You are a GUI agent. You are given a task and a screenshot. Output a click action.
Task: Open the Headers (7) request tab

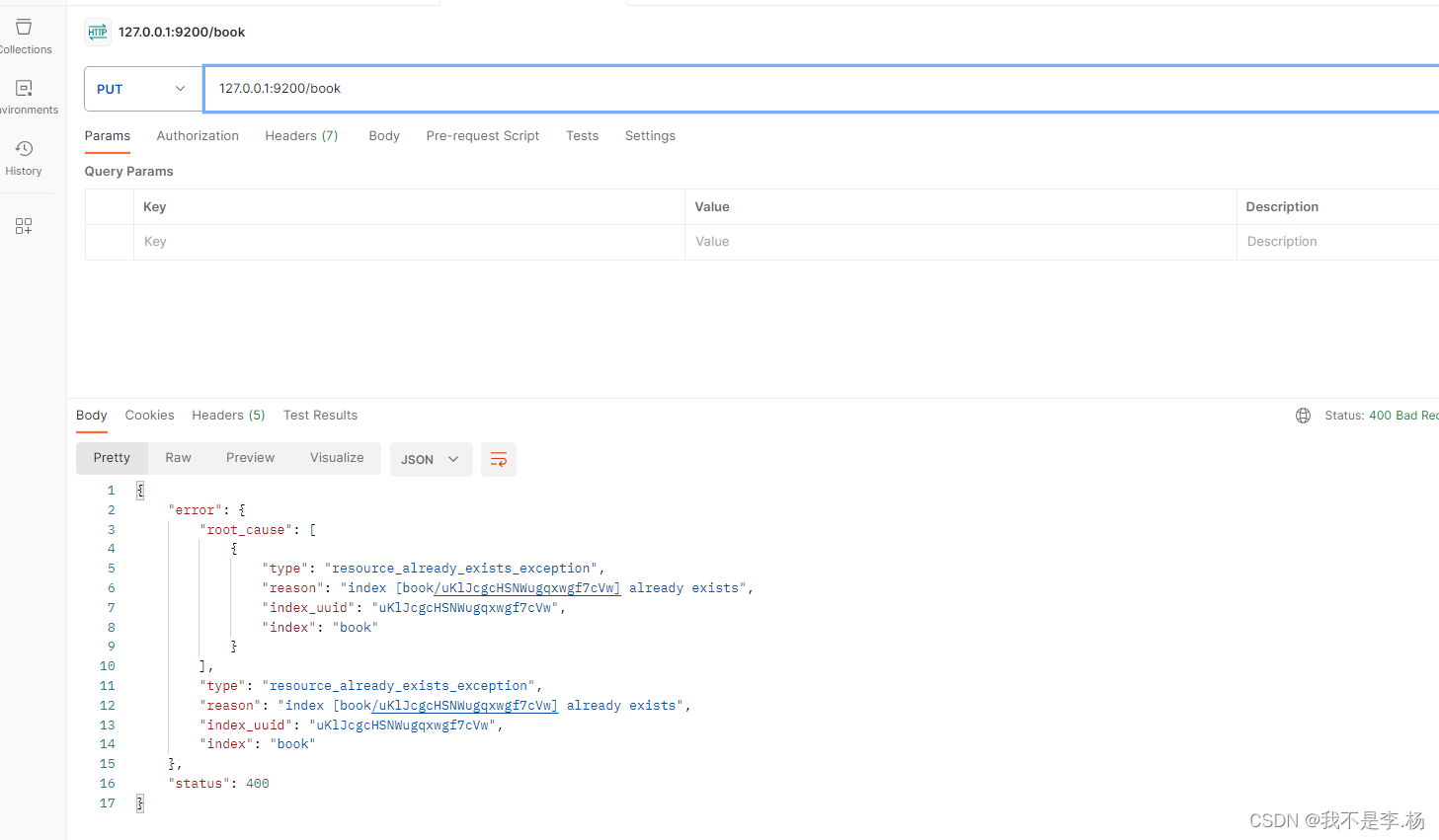pyautogui.click(x=301, y=136)
